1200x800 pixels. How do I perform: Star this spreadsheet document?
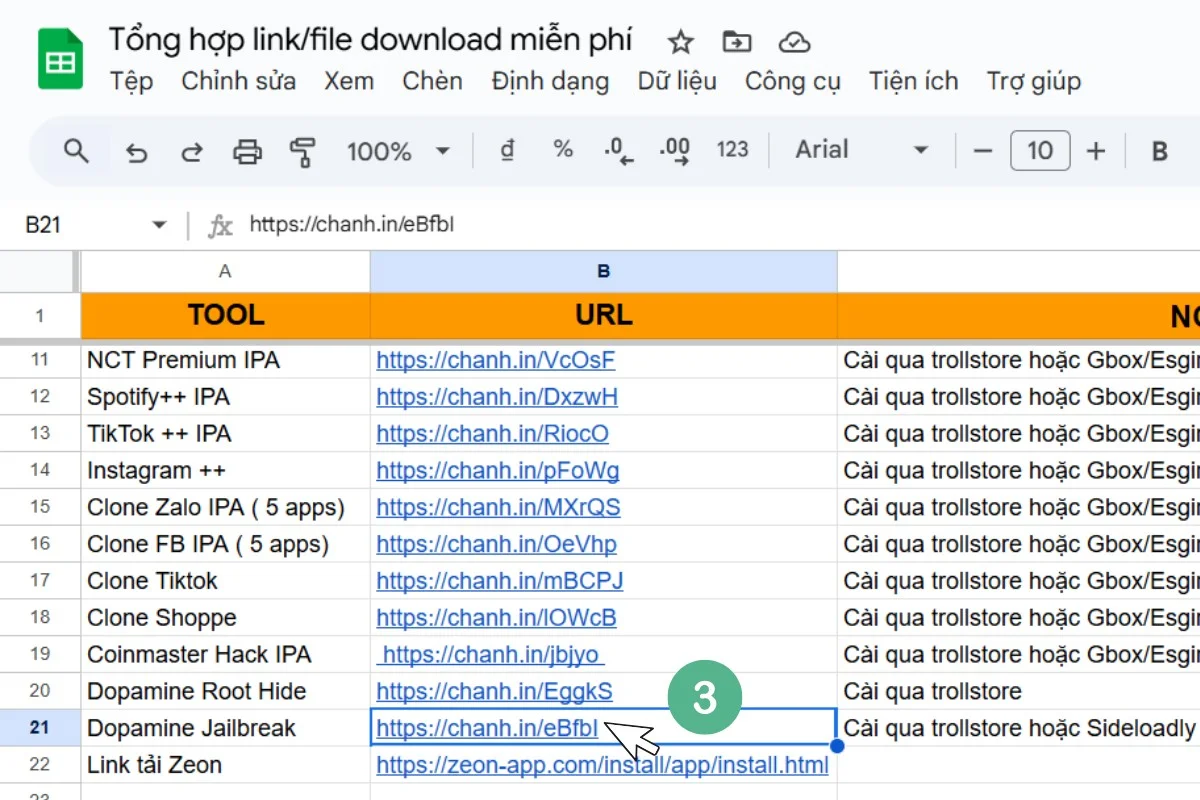(680, 42)
